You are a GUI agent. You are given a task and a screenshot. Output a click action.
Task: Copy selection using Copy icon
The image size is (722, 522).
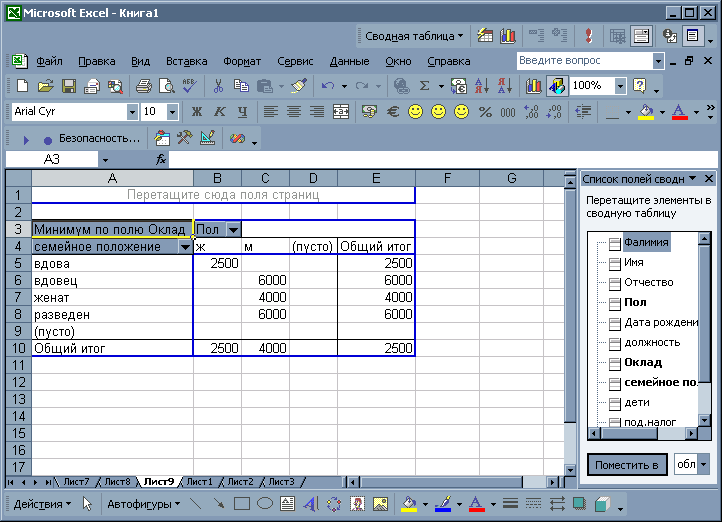(x=241, y=86)
